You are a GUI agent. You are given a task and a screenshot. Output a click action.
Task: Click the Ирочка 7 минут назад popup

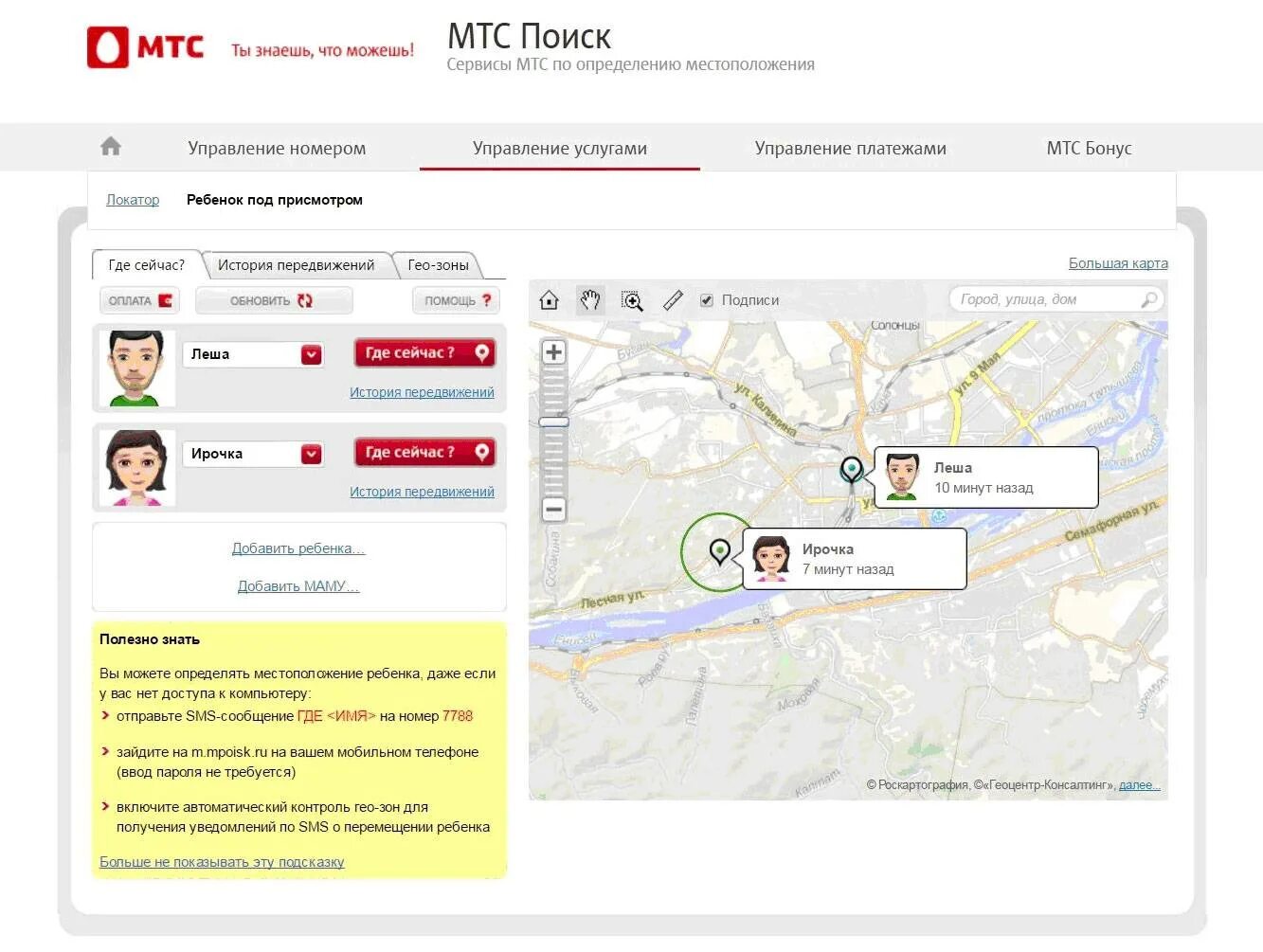coord(855,559)
